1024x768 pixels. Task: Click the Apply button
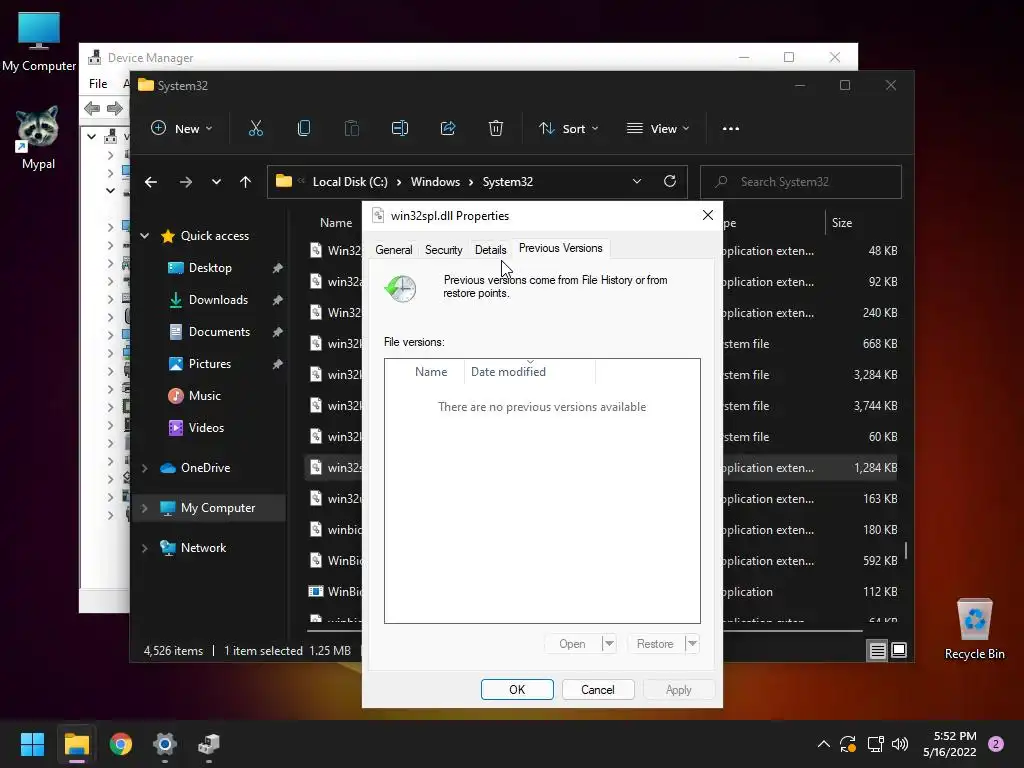679,690
